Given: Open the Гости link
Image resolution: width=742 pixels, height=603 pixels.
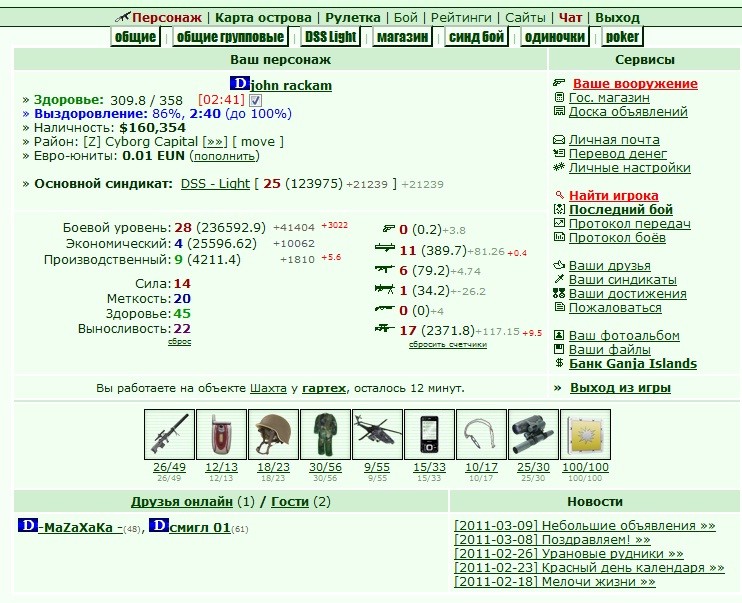Looking at the screenshot, I should [x=290, y=502].
